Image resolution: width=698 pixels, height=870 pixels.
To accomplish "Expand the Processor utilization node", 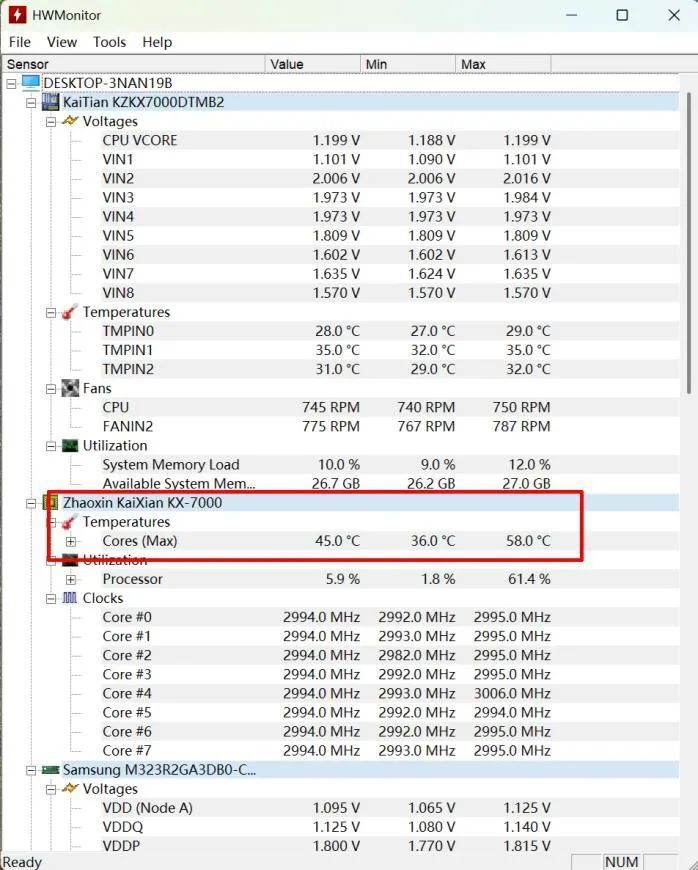I will pos(71,579).
